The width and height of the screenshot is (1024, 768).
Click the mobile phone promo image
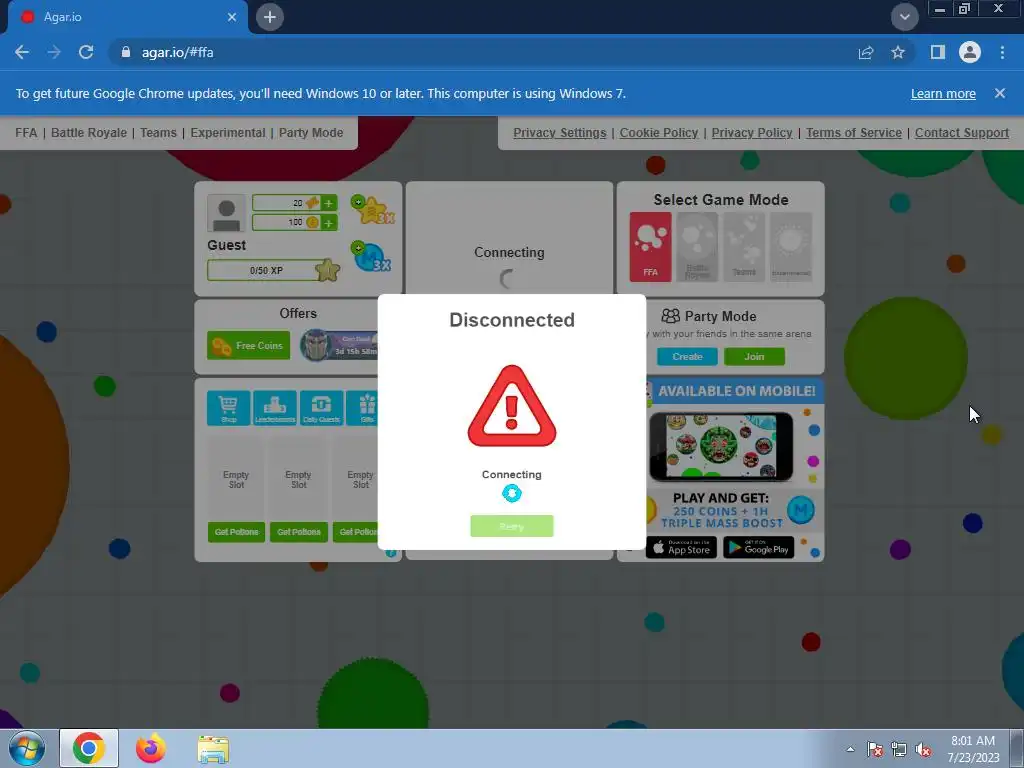point(721,446)
